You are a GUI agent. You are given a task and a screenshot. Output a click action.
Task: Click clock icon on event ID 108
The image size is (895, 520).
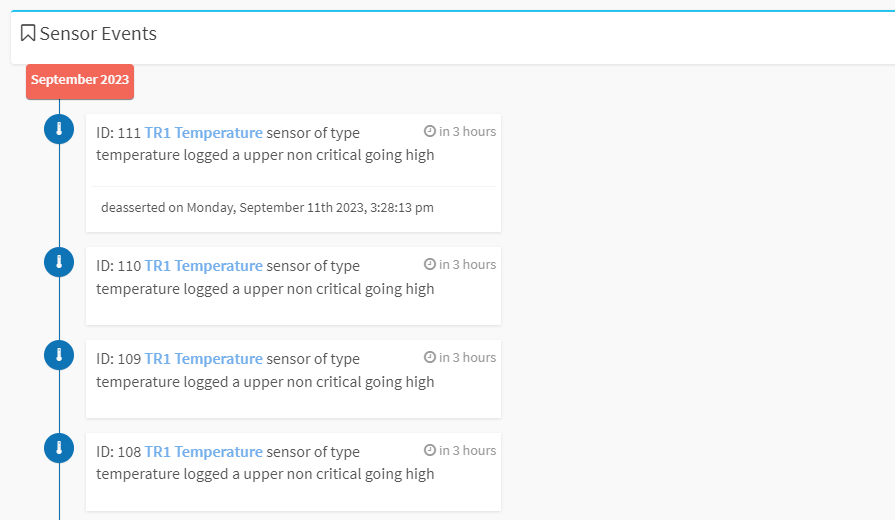coord(430,450)
